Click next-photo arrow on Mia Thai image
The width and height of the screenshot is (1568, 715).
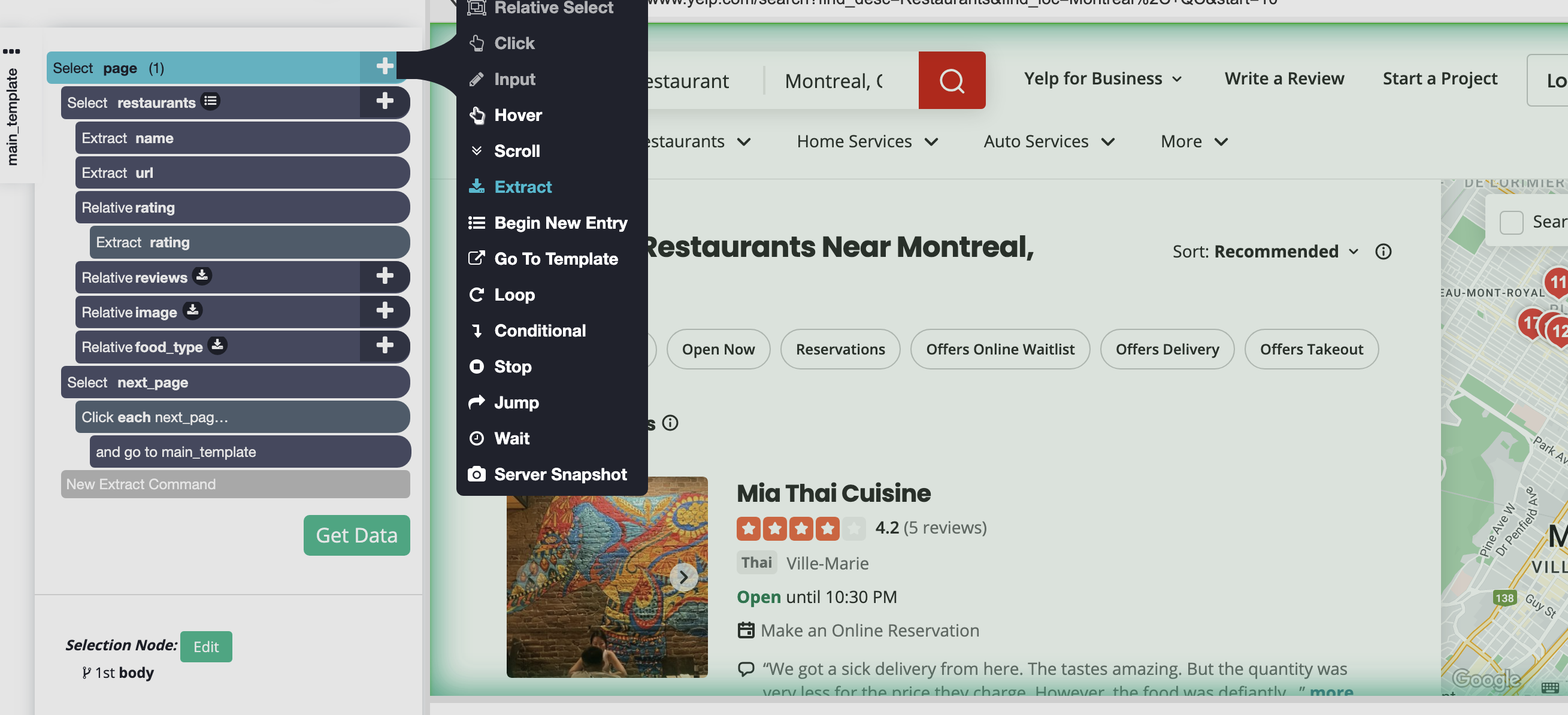(683, 576)
